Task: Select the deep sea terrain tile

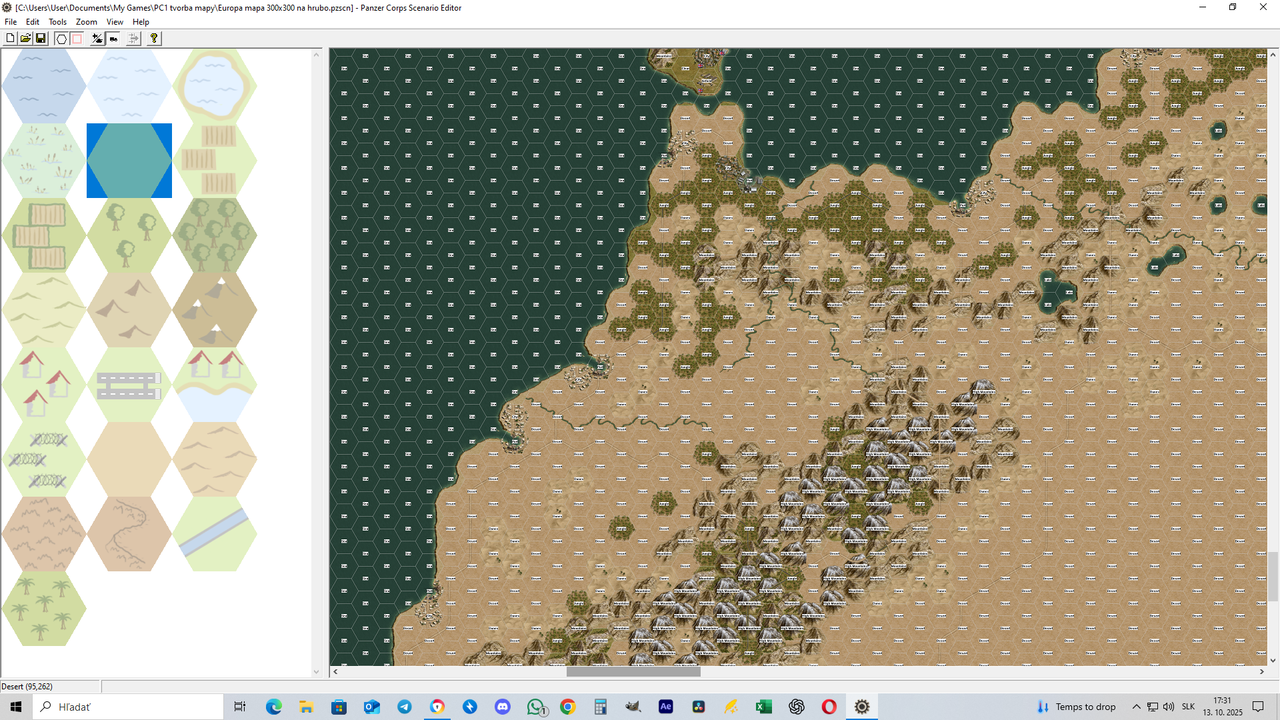Action: click(44, 86)
